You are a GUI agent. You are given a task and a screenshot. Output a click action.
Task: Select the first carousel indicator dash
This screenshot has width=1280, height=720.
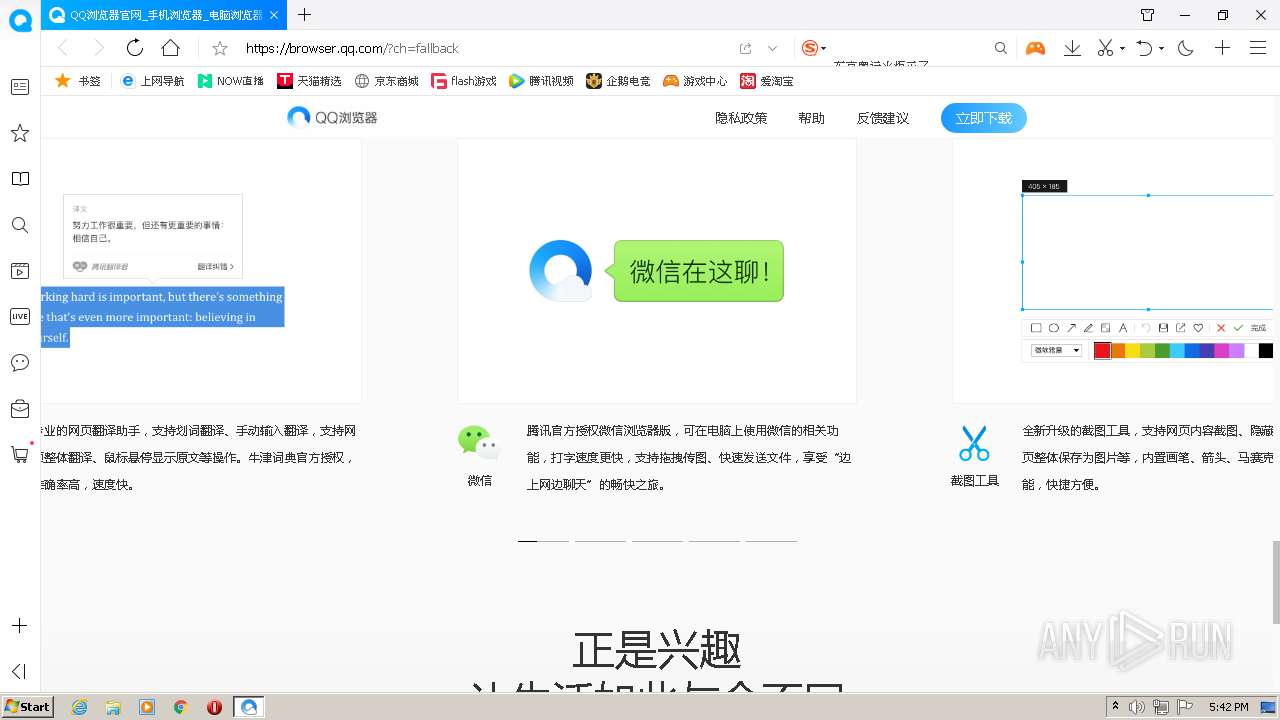543,541
